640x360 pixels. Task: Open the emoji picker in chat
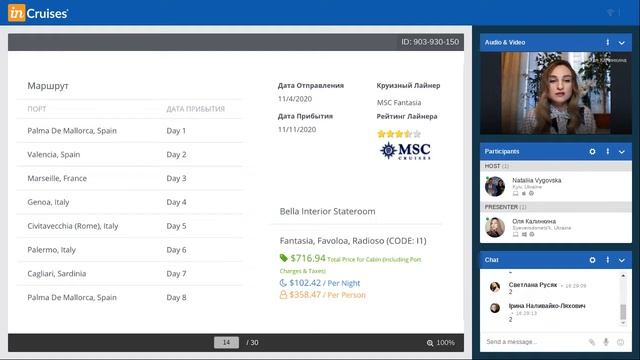620,342
